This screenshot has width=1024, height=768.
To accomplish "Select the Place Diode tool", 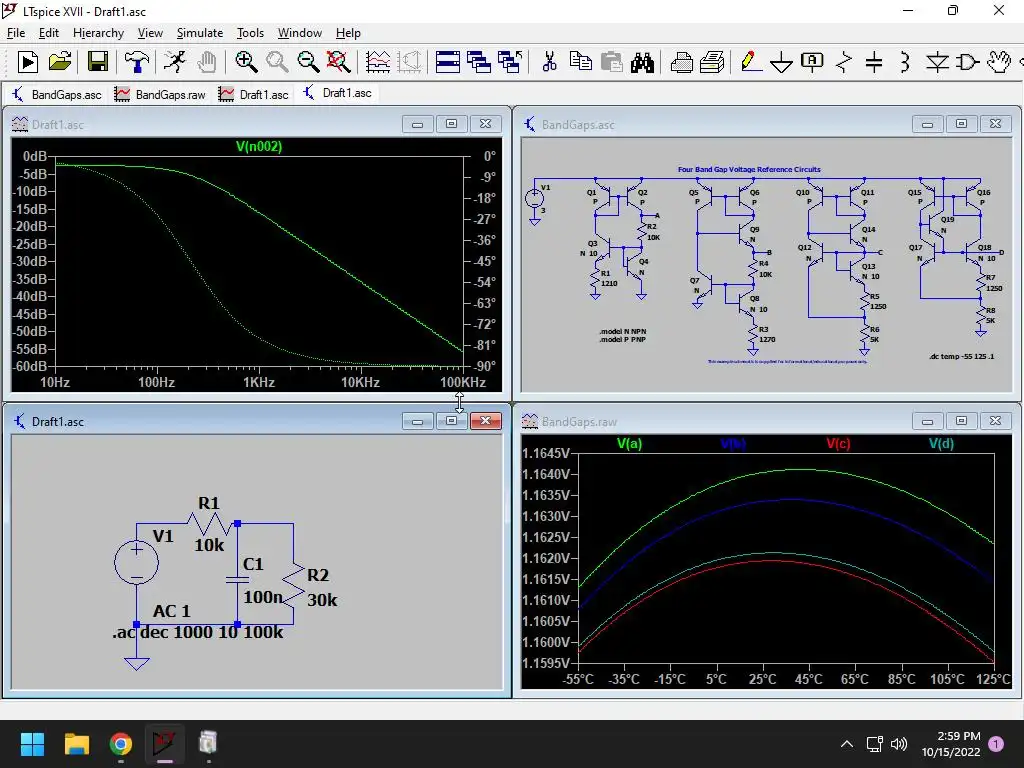I will click(936, 63).
